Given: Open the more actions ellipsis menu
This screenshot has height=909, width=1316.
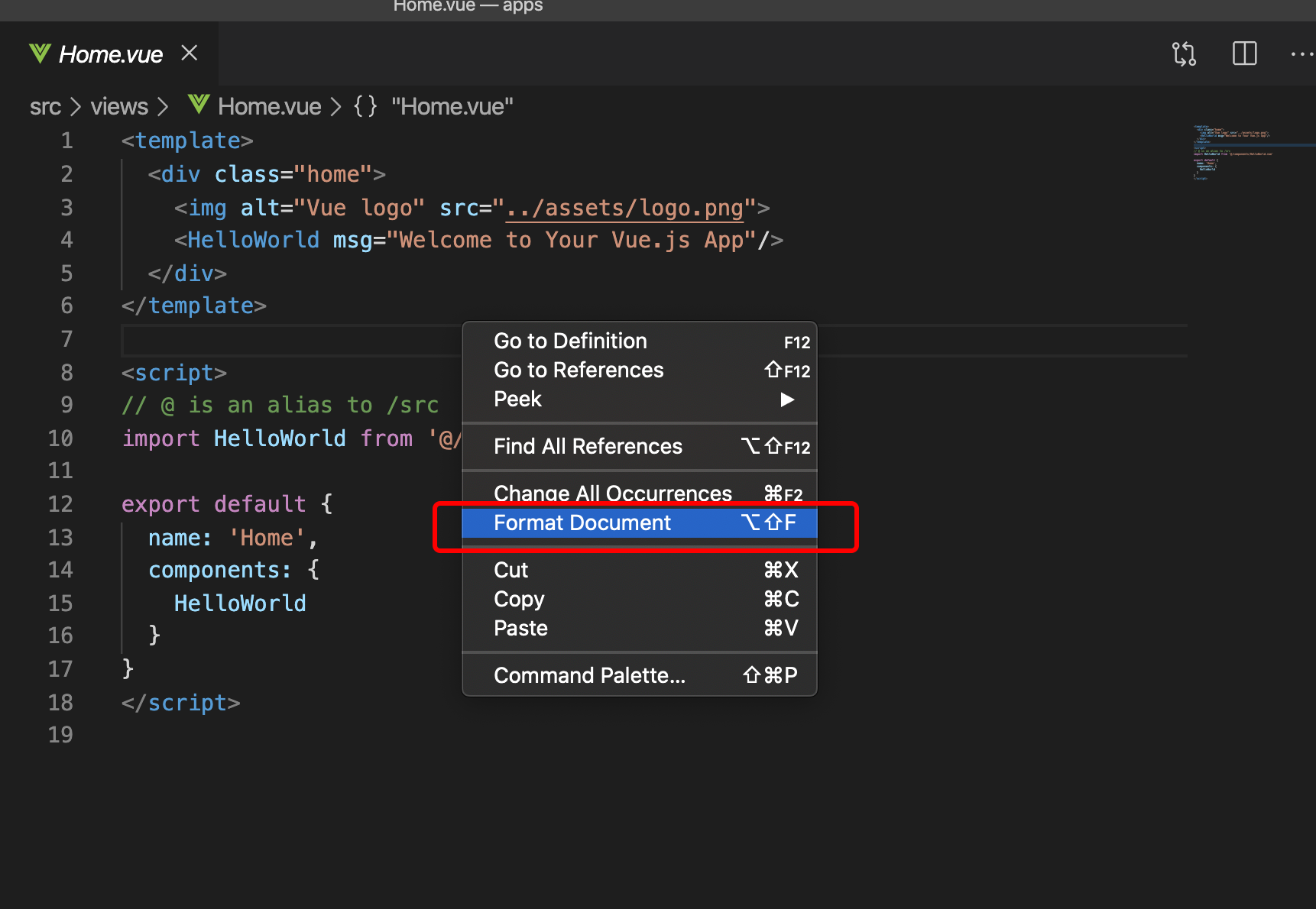Looking at the screenshot, I should pos(1301,54).
